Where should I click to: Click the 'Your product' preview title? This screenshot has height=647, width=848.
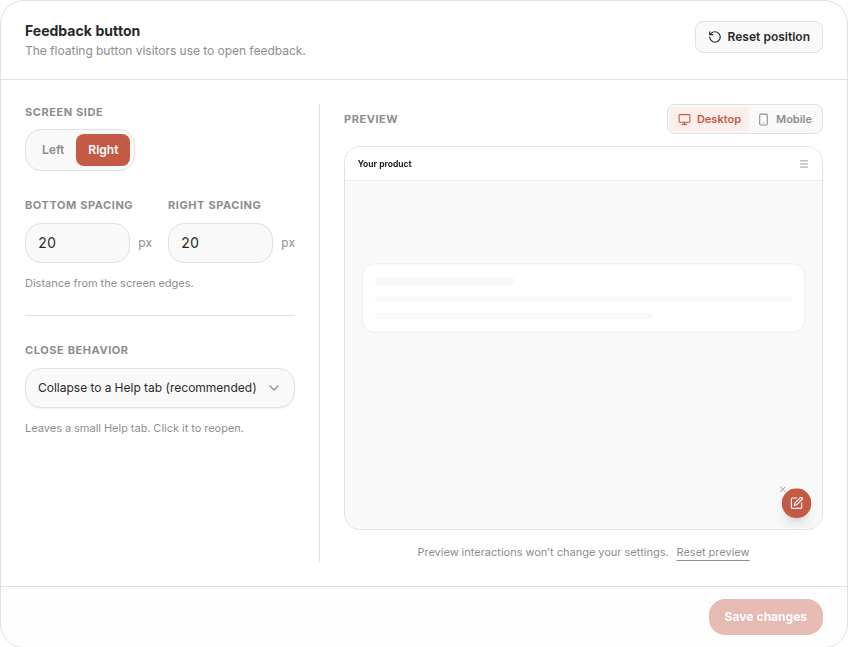point(385,164)
